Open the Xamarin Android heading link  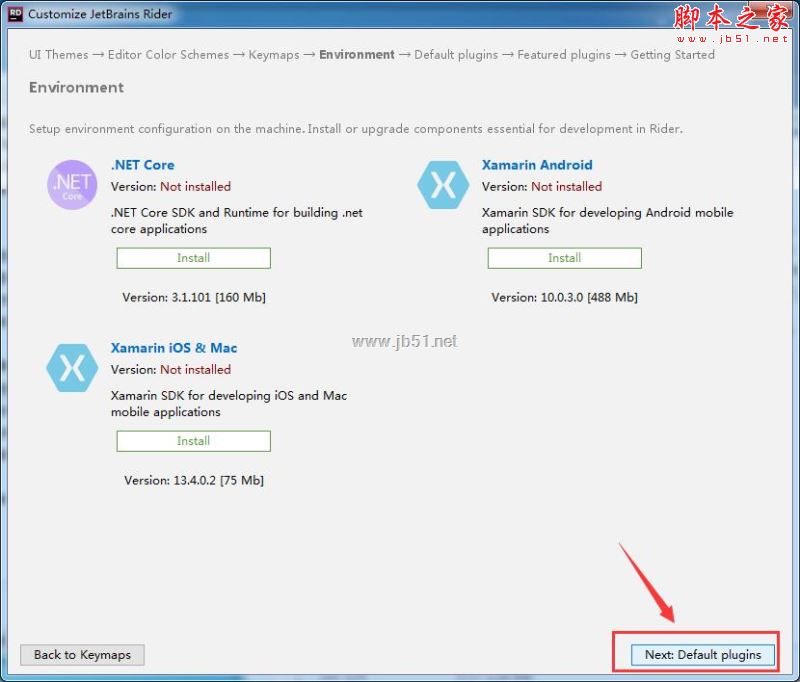tap(537, 165)
